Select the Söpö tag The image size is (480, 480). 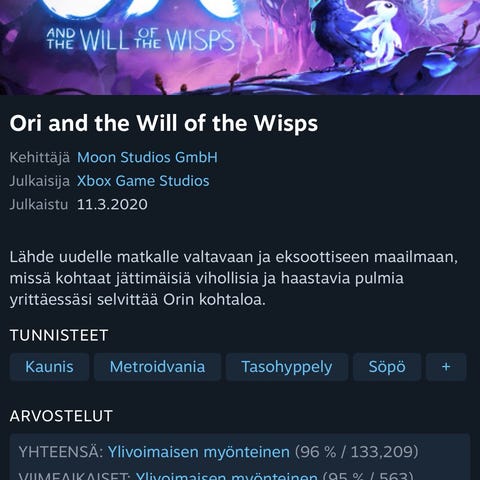click(x=387, y=367)
